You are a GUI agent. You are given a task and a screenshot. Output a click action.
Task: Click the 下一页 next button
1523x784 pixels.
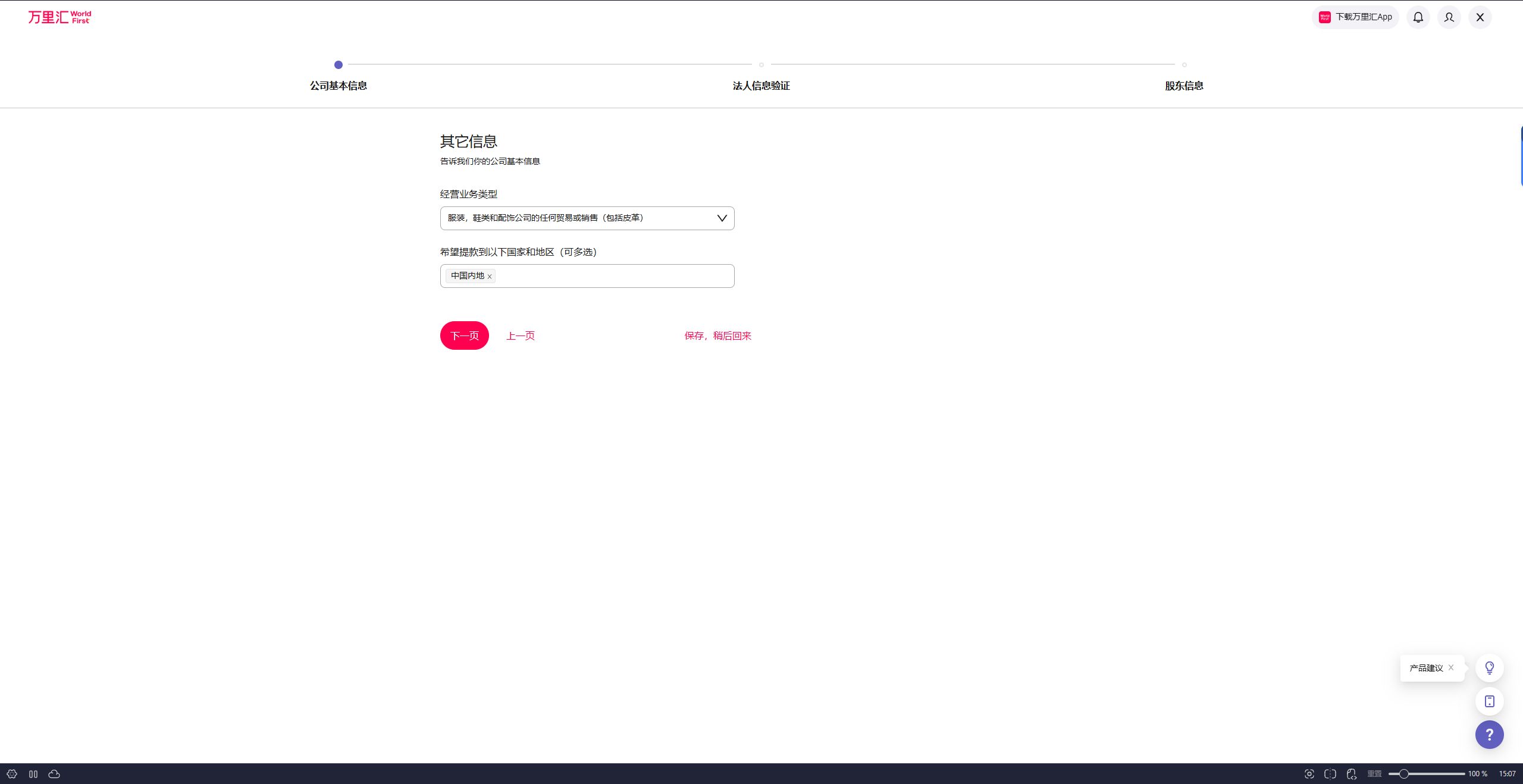click(465, 335)
